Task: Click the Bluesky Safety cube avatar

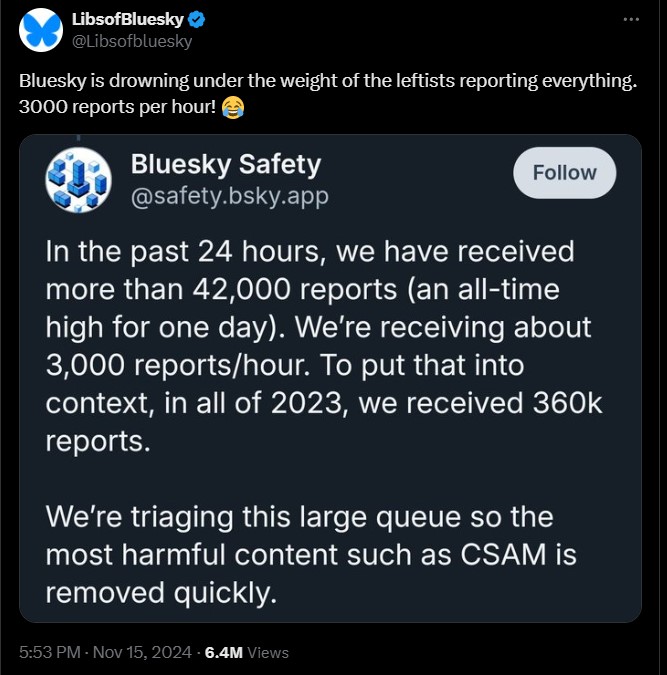Action: point(78,180)
